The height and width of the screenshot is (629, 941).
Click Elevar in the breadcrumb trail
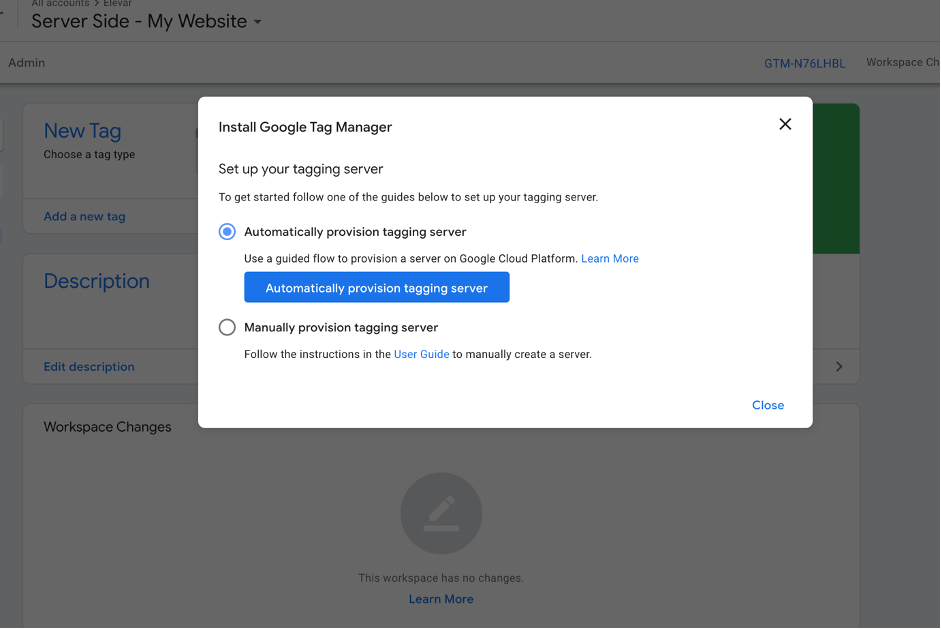point(117,3)
